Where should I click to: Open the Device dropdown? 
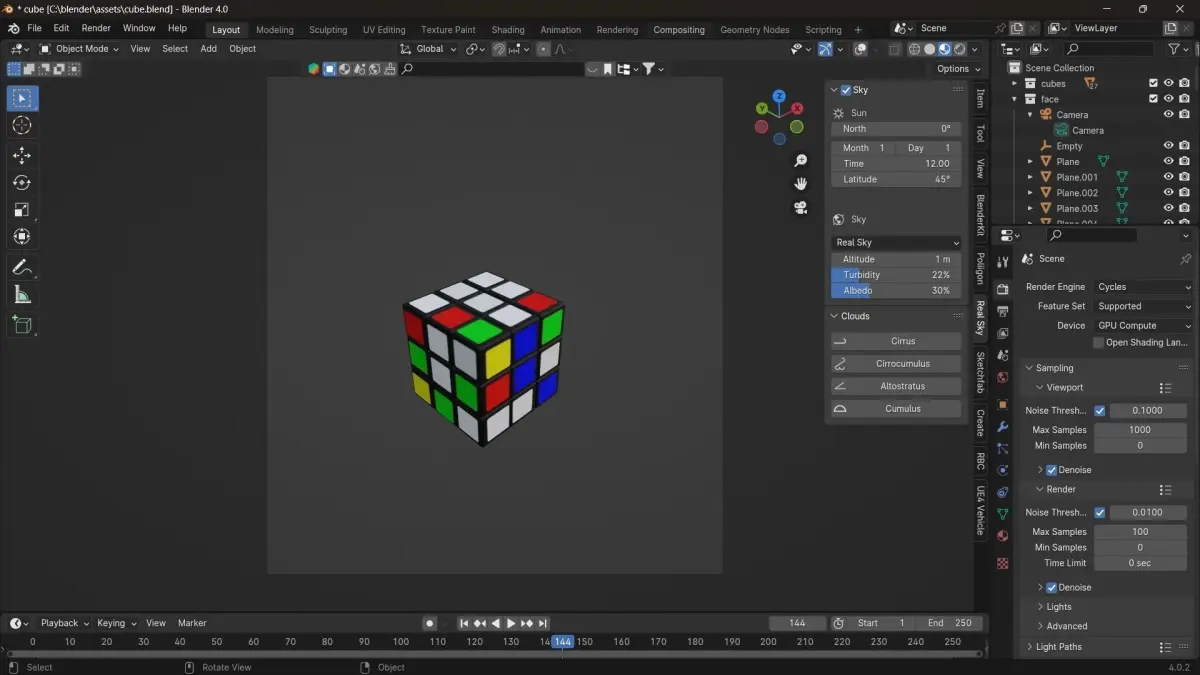pos(1142,326)
